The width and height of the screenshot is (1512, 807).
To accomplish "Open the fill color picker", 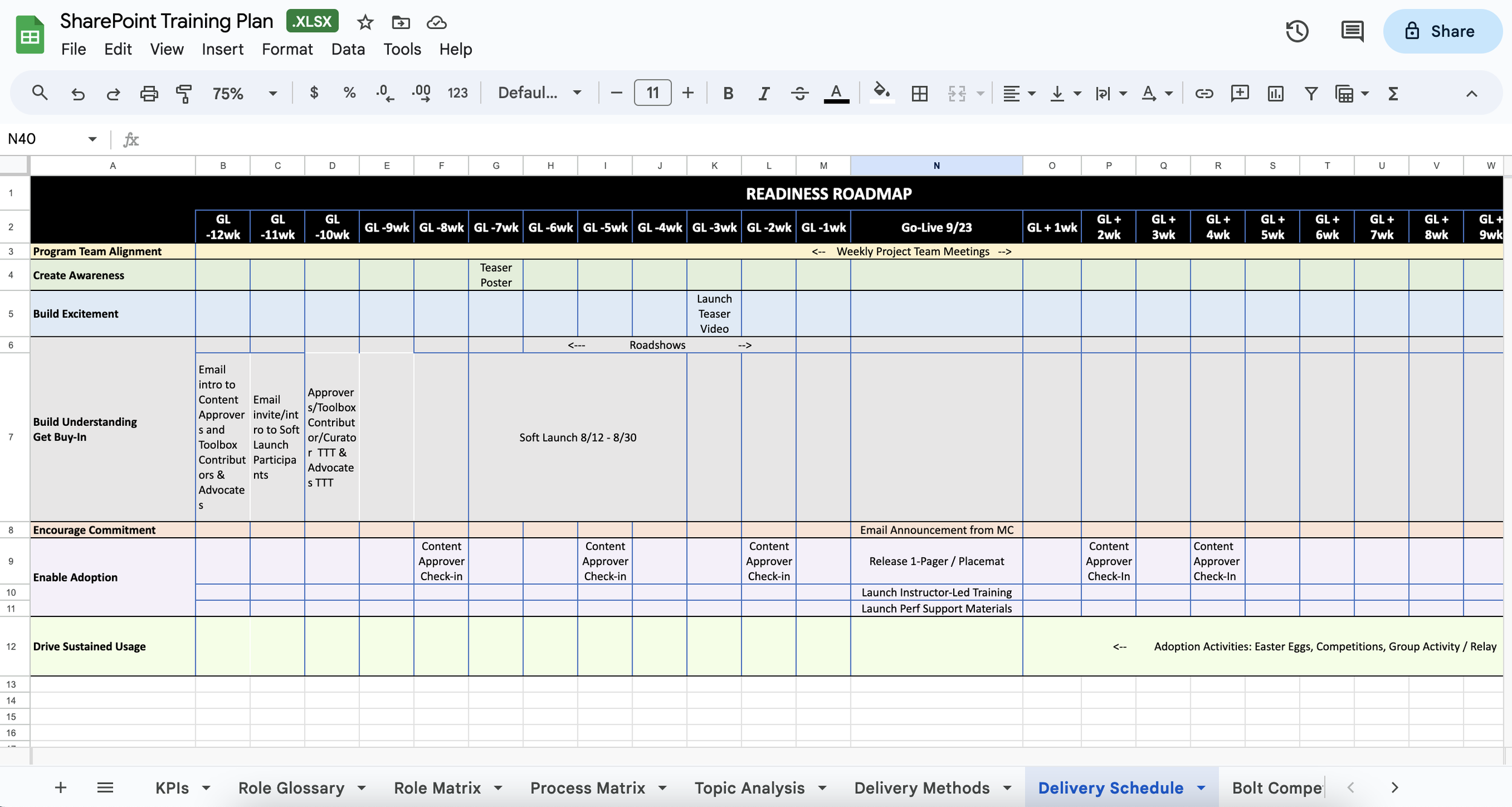I will (x=881, y=93).
